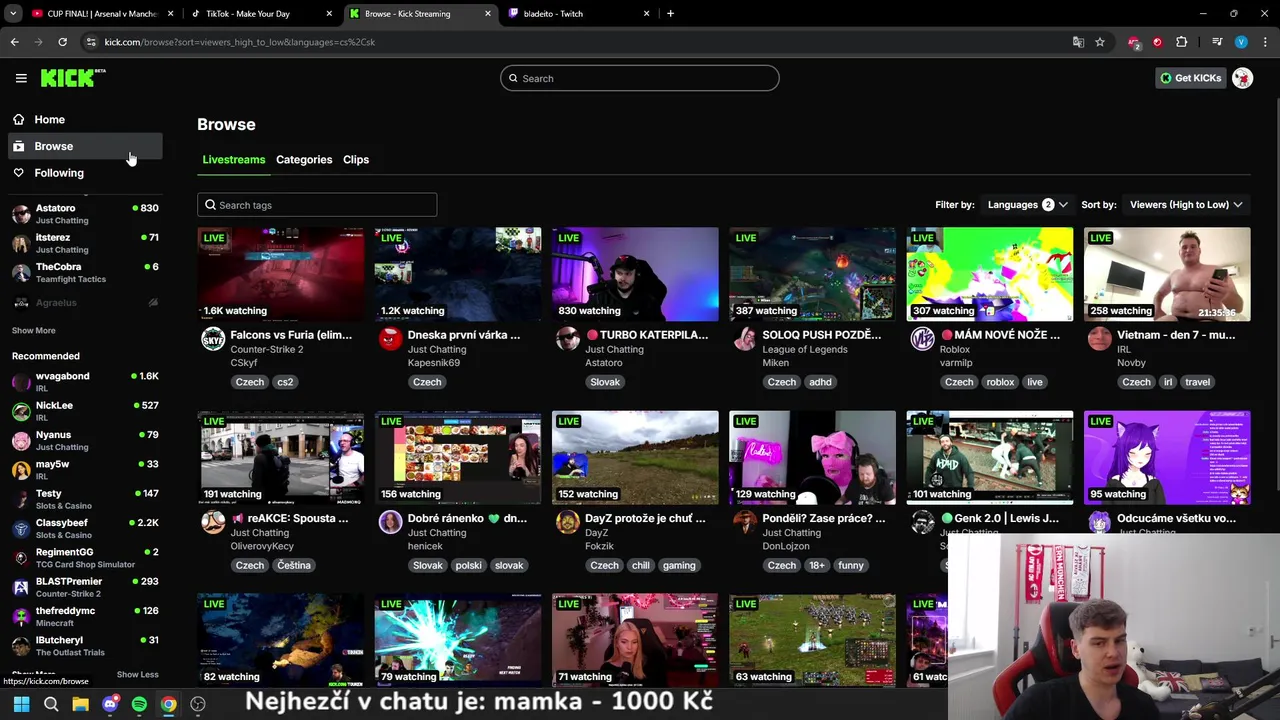Open the Viewers (High to Low) sort dropdown
This screenshot has height=720, width=1280.
[x=1186, y=205]
